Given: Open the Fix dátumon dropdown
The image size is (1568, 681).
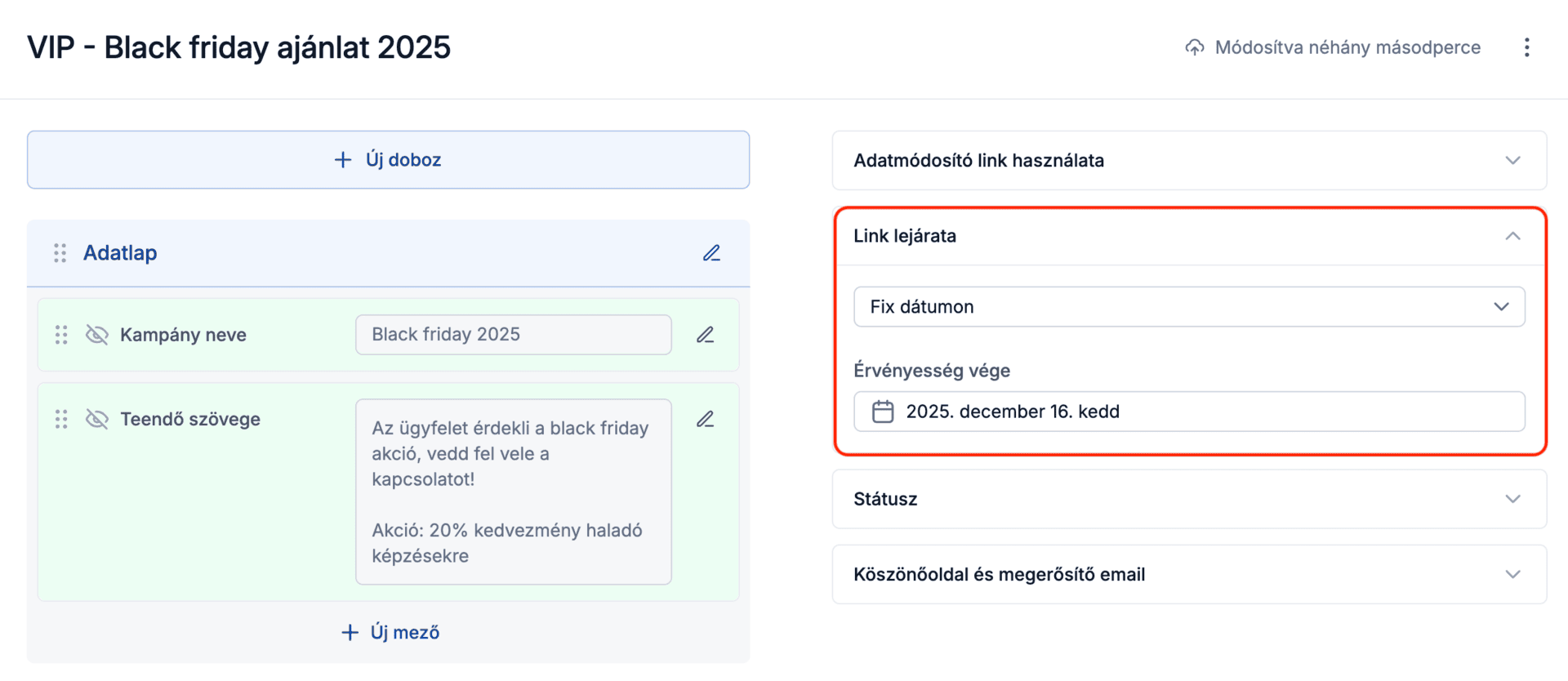Looking at the screenshot, I should pyautogui.click(x=1188, y=307).
